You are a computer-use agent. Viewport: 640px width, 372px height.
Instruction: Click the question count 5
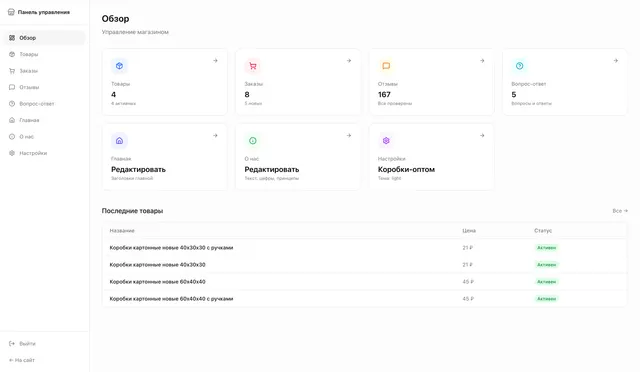click(514, 94)
